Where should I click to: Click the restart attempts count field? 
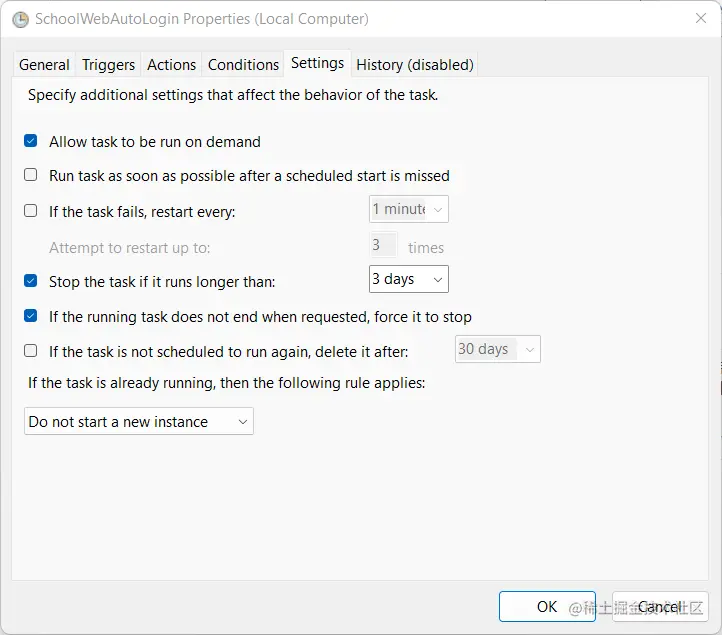click(x=383, y=245)
